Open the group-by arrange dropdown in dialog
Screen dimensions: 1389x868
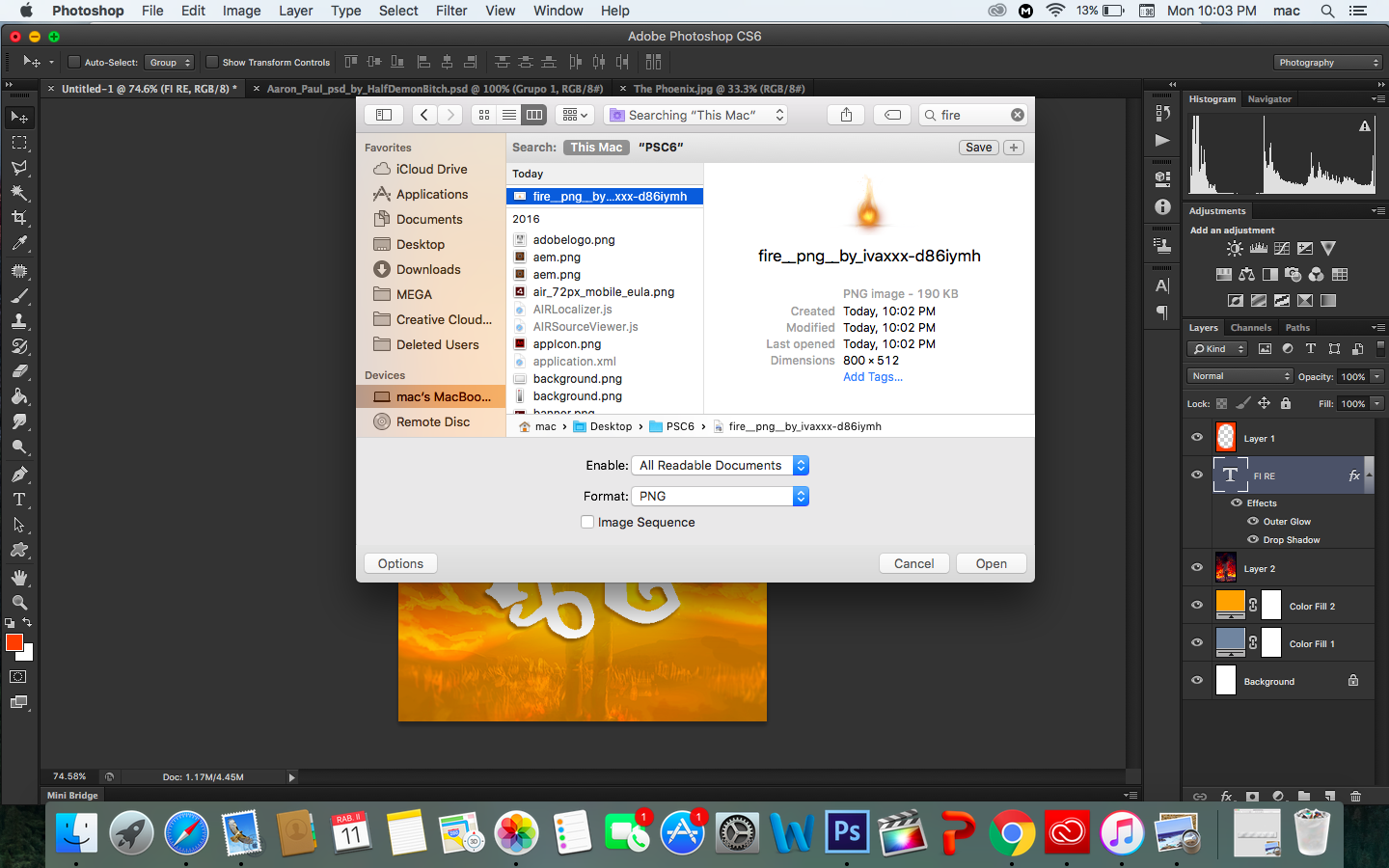[574, 115]
